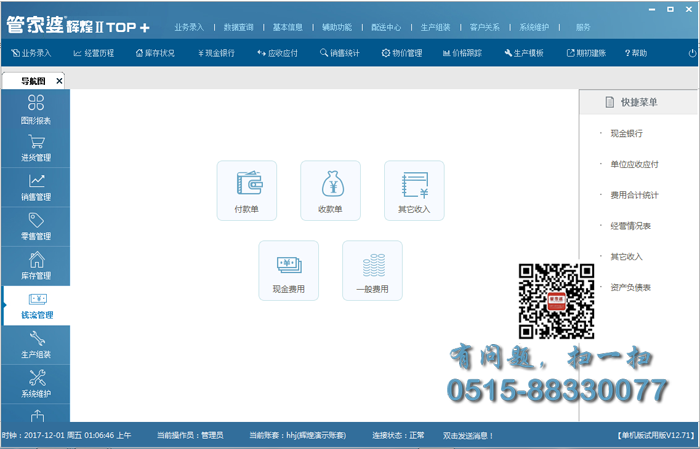Open the 付款单 wallet tile
This screenshot has height=449, width=700.
pyautogui.click(x=246, y=191)
